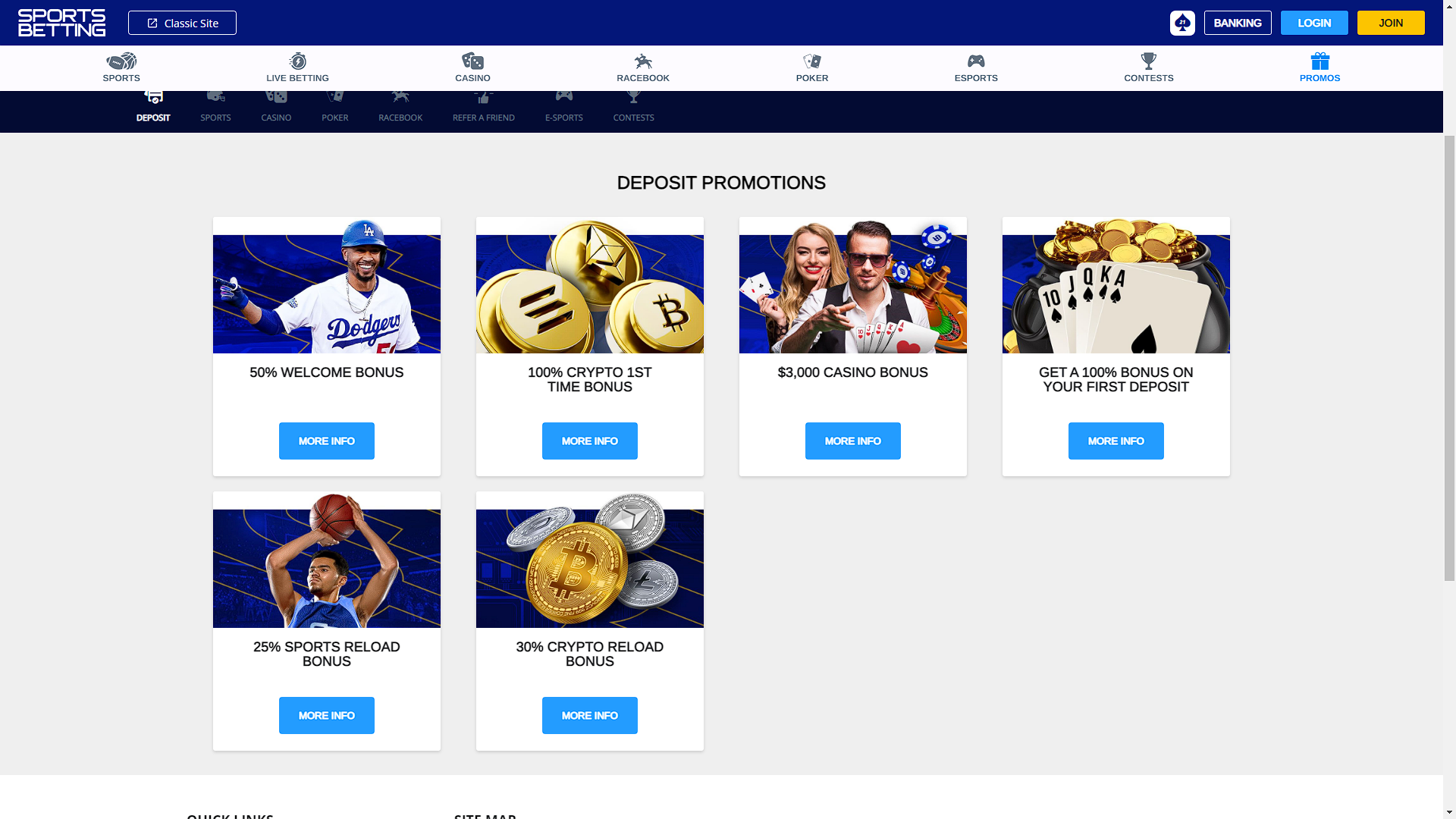Screen dimensions: 1456x819
Task: Open the Sports section icon
Action: click(121, 61)
